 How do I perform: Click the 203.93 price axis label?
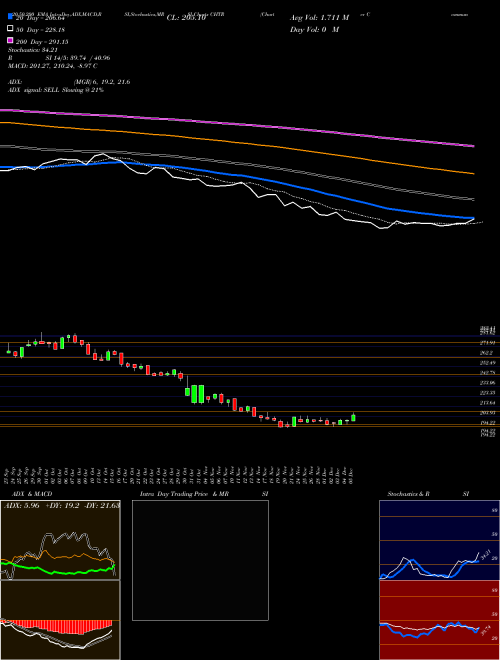tap(488, 413)
